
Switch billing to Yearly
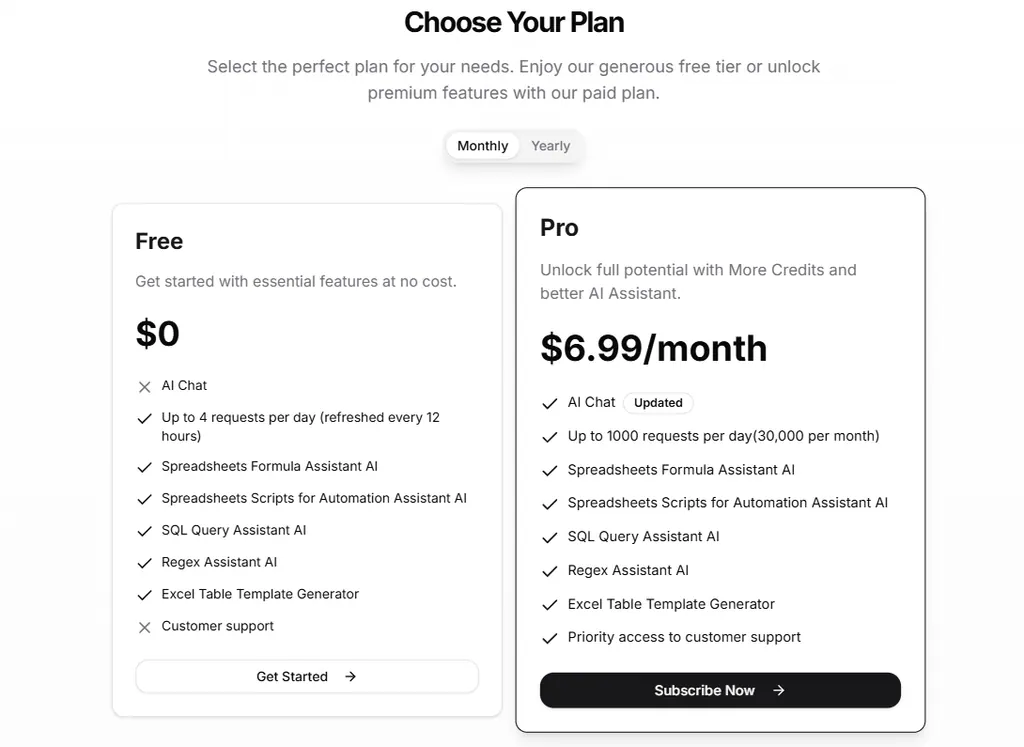[x=550, y=146]
